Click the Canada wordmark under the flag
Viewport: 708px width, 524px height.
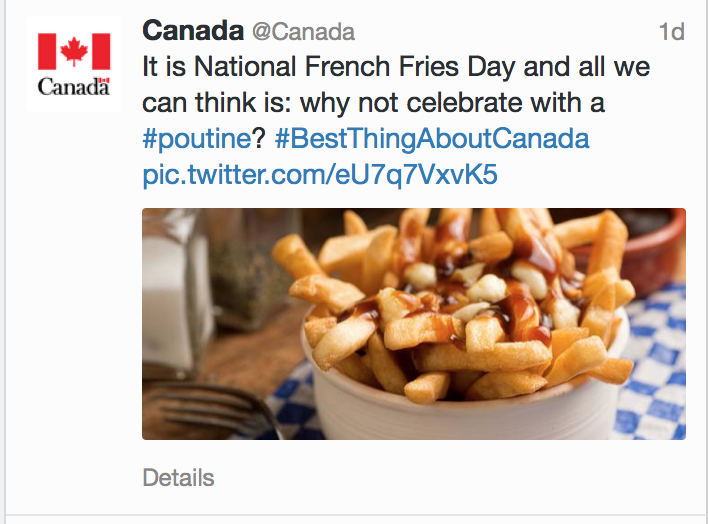tap(73, 87)
